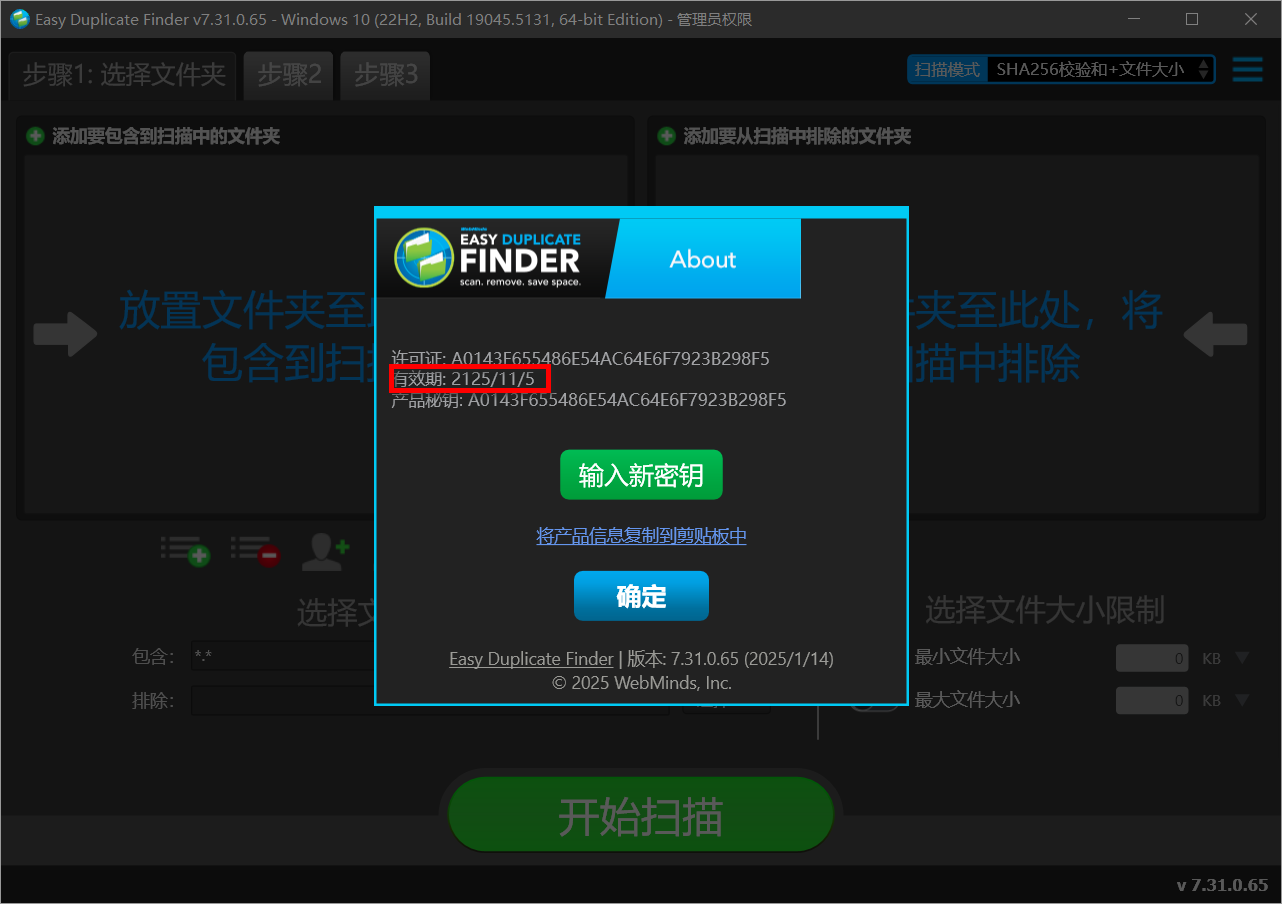This screenshot has height=904, width=1282.
Task: Click the Easy Duplicate Finder title bar icon
Action: [x=19, y=19]
